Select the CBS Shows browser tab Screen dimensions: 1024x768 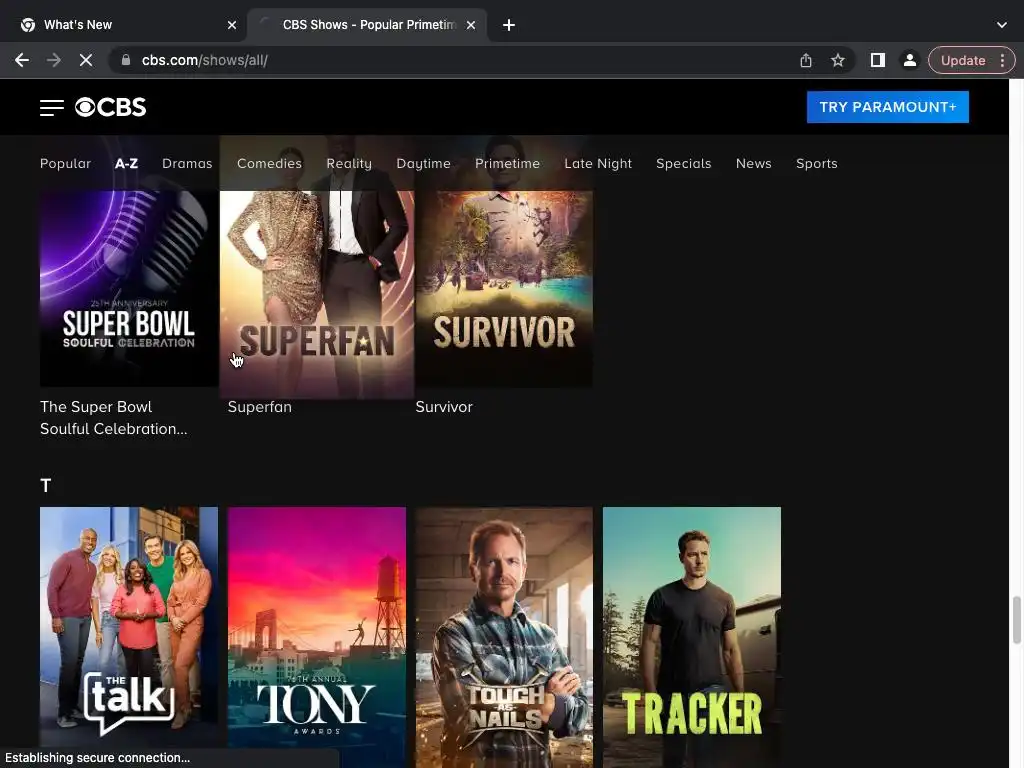(x=367, y=25)
